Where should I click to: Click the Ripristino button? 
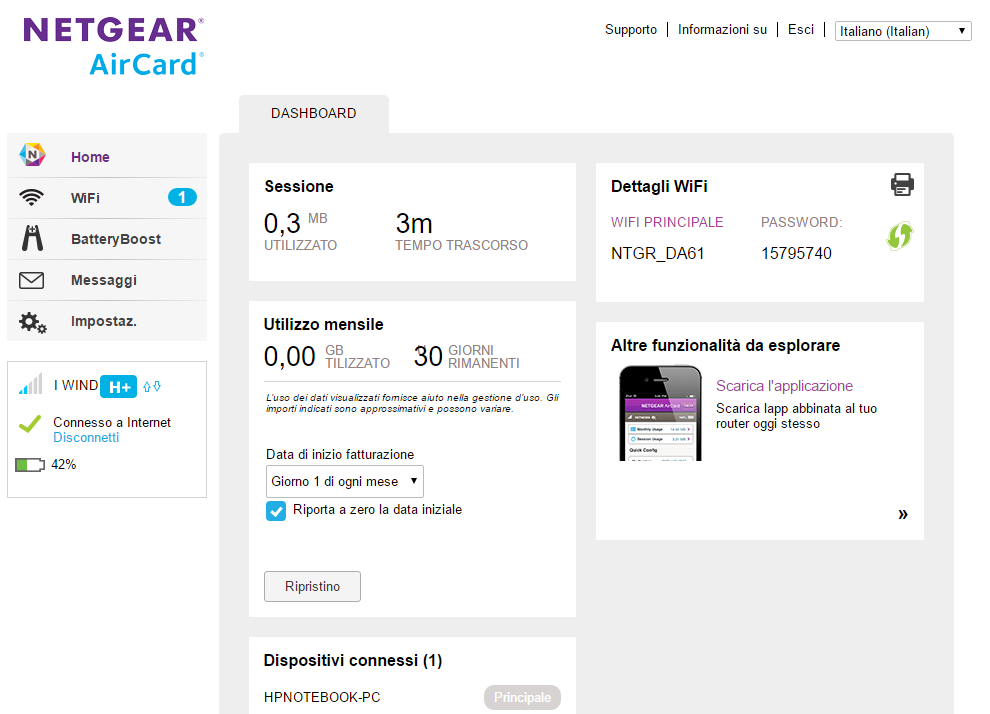click(313, 586)
